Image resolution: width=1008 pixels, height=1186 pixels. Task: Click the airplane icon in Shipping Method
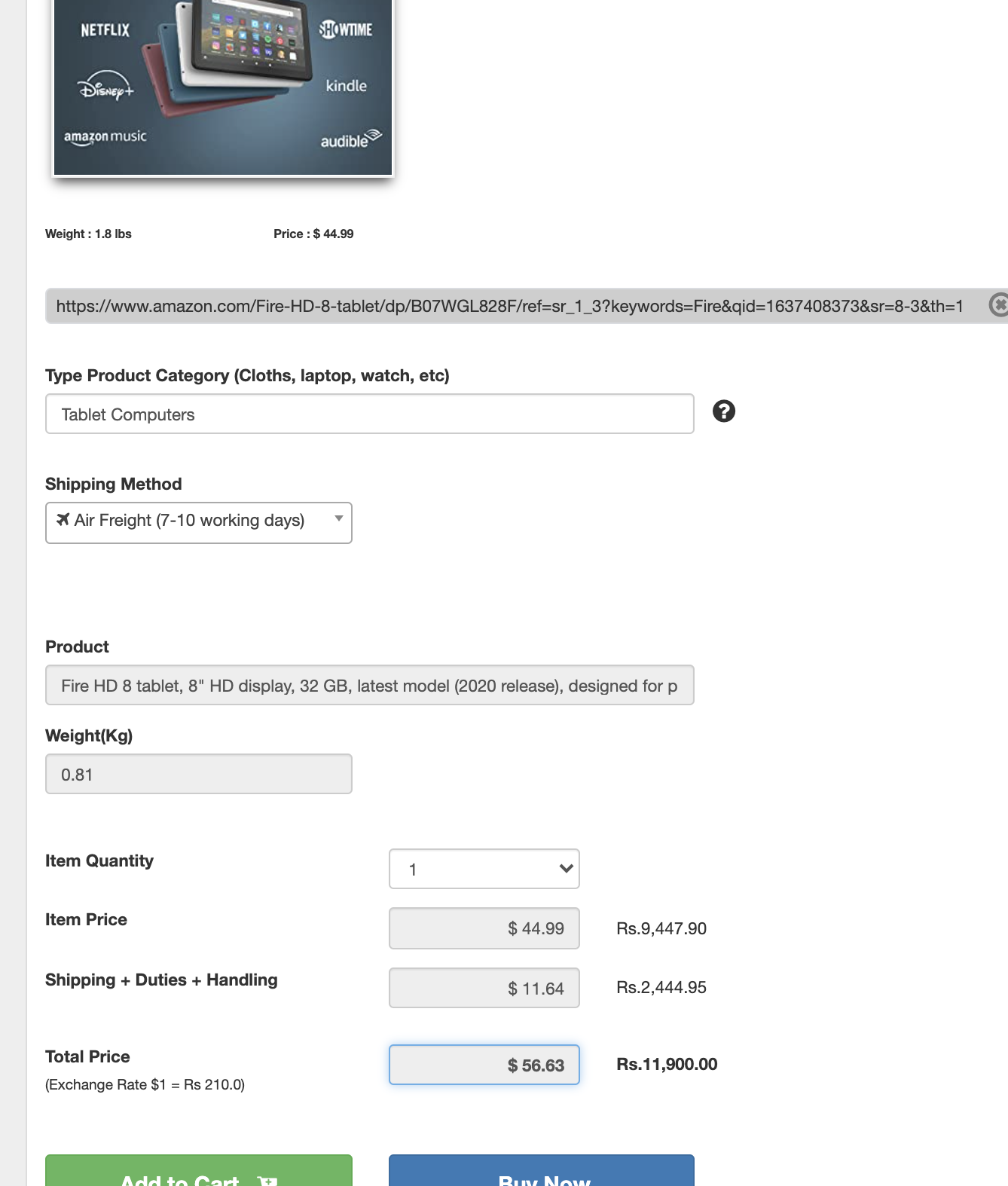click(63, 519)
